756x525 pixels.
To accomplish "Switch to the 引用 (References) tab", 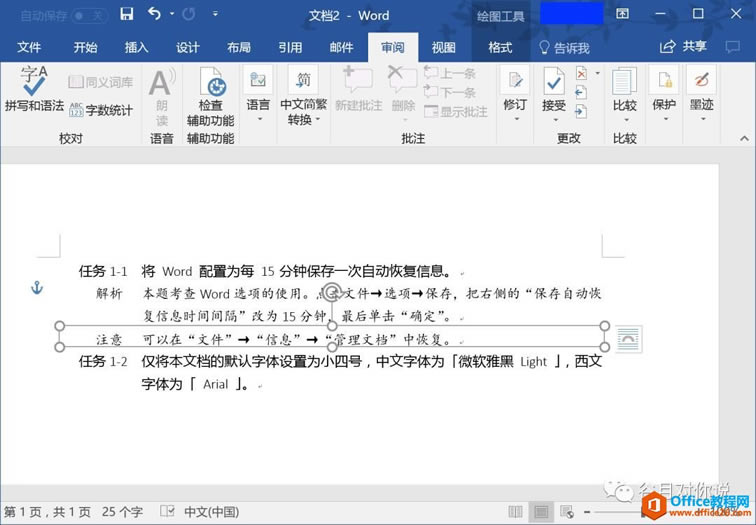I will point(290,47).
